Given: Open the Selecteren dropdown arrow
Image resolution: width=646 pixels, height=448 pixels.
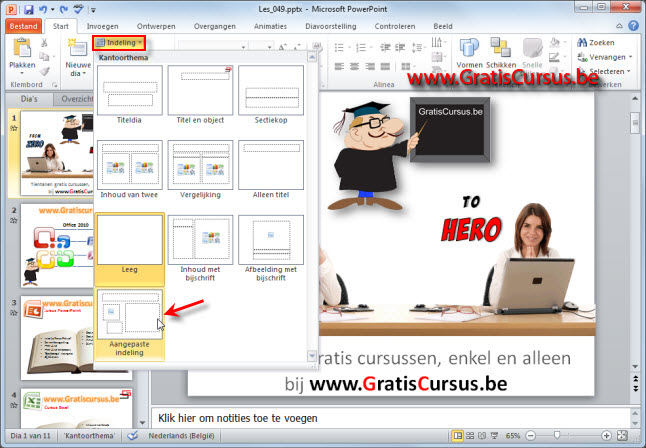Looking at the screenshot, I should pyautogui.click(x=629, y=71).
